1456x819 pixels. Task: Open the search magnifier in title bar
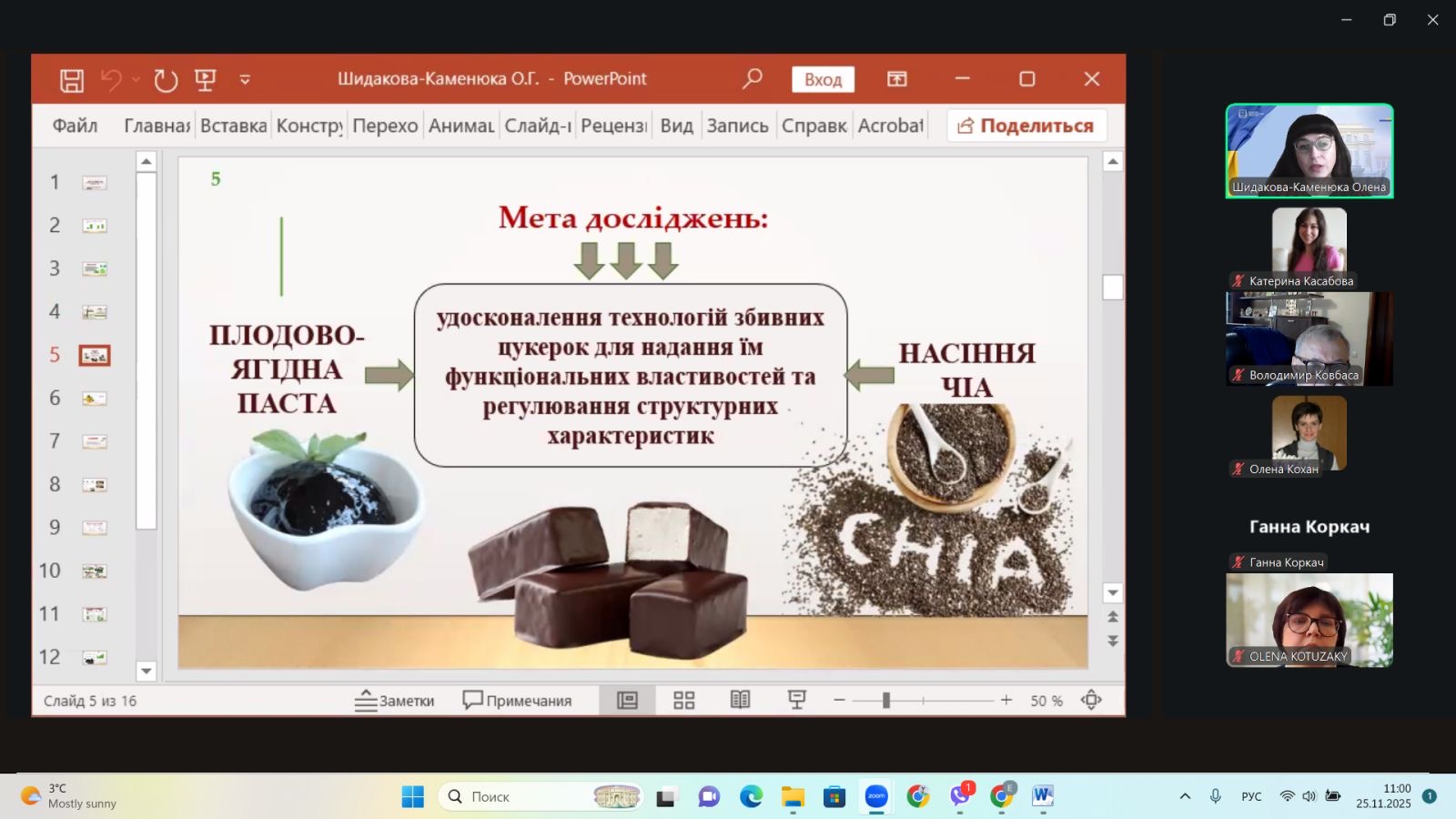752,79
